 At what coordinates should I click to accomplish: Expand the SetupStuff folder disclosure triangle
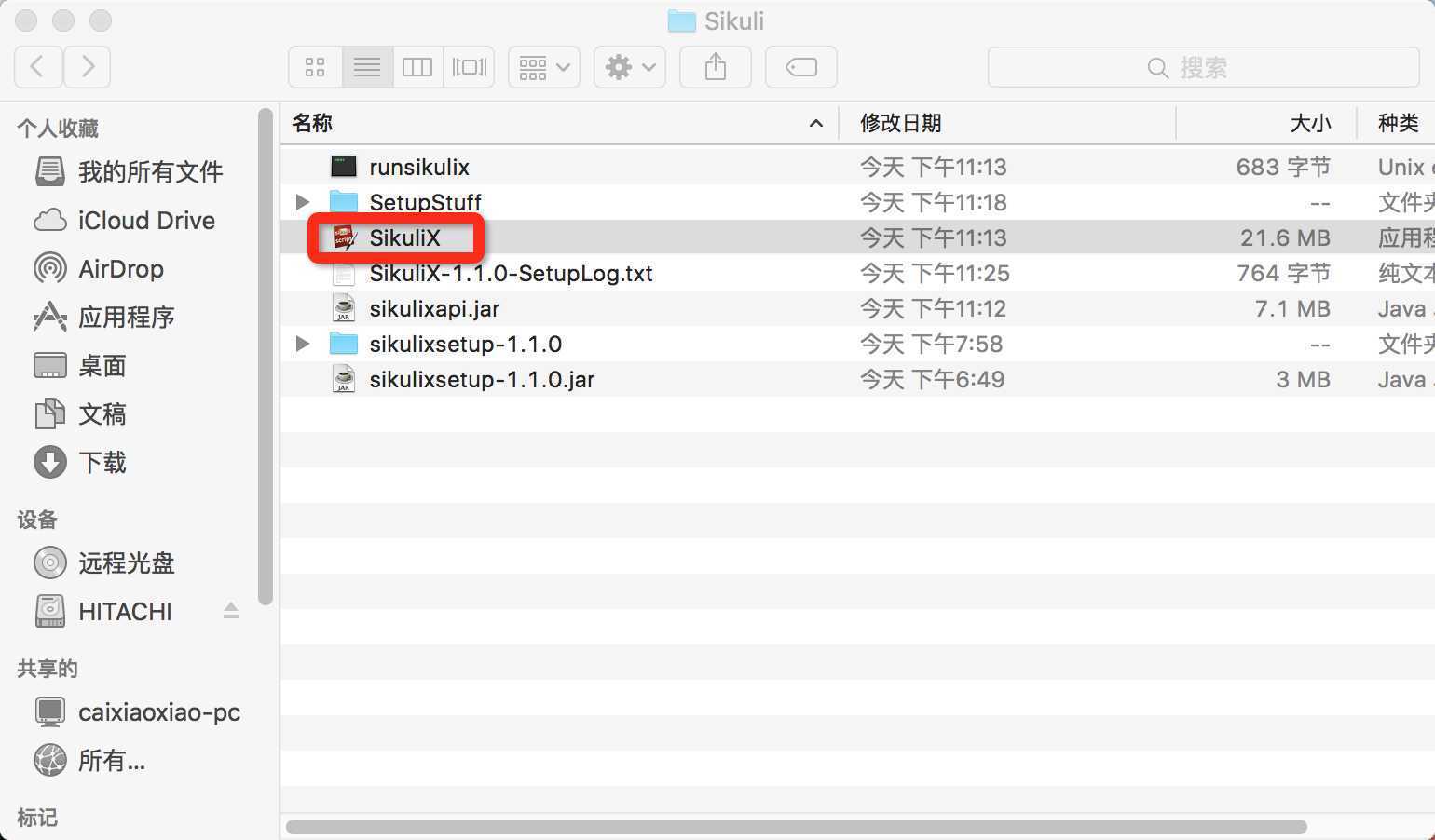point(302,202)
